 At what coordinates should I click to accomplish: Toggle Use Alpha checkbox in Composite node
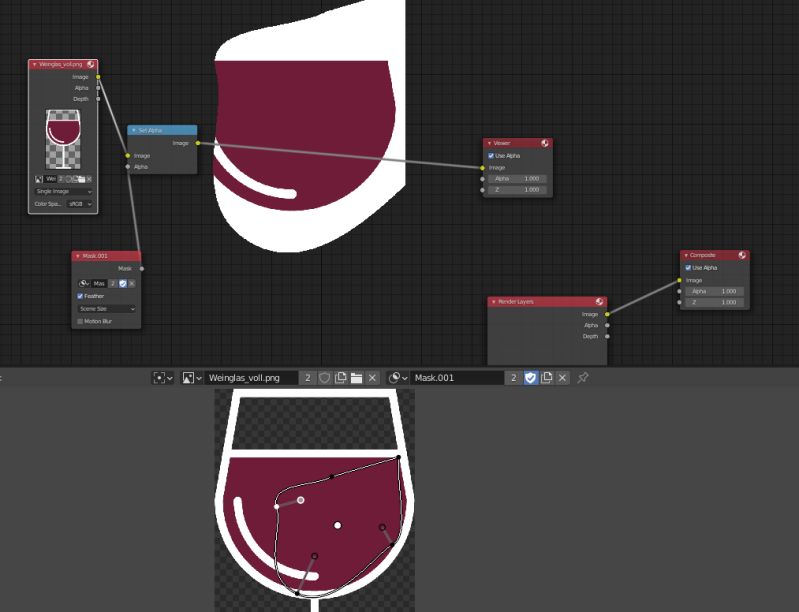click(x=688, y=268)
